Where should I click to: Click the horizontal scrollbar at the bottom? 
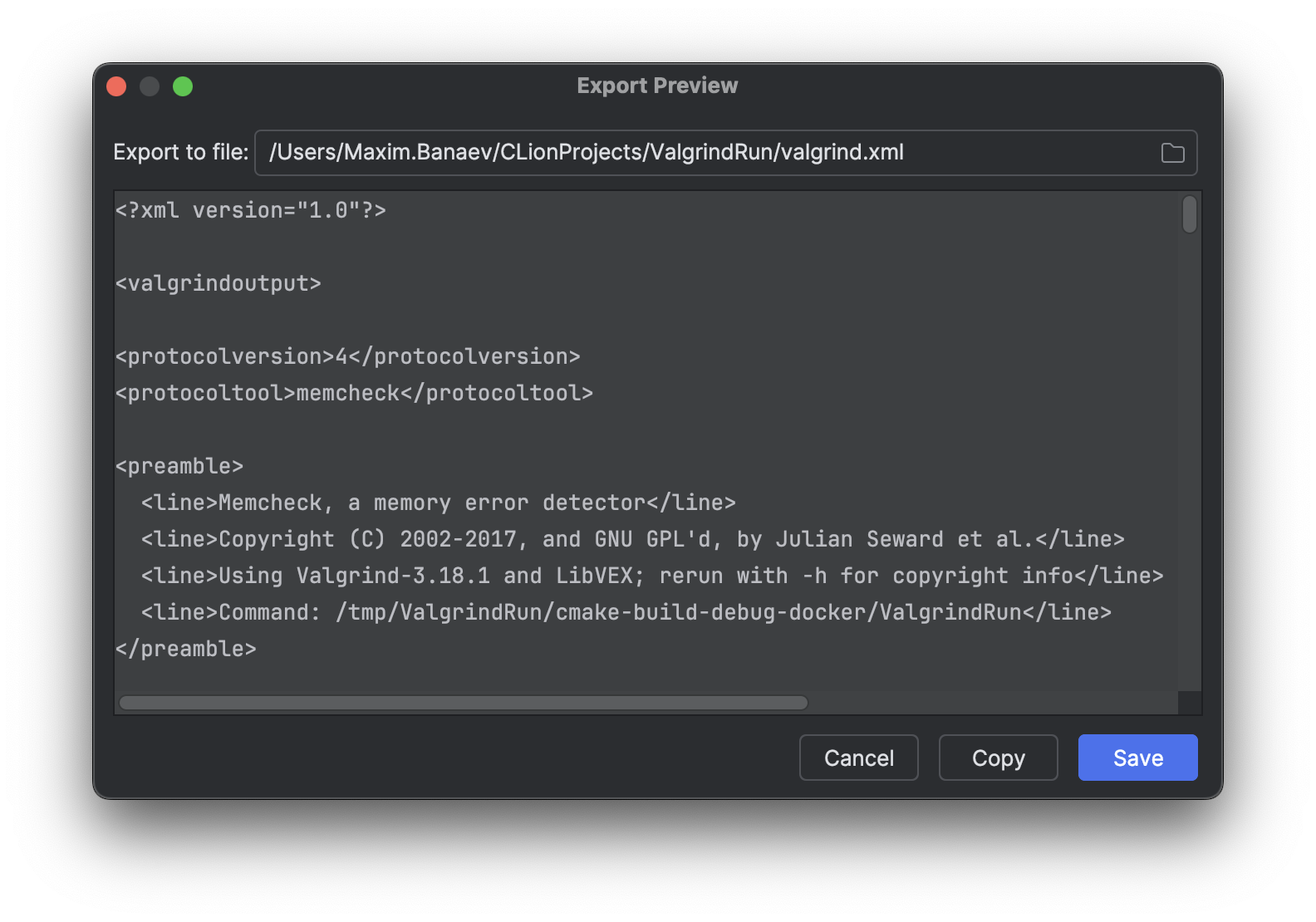pyautogui.click(x=462, y=703)
